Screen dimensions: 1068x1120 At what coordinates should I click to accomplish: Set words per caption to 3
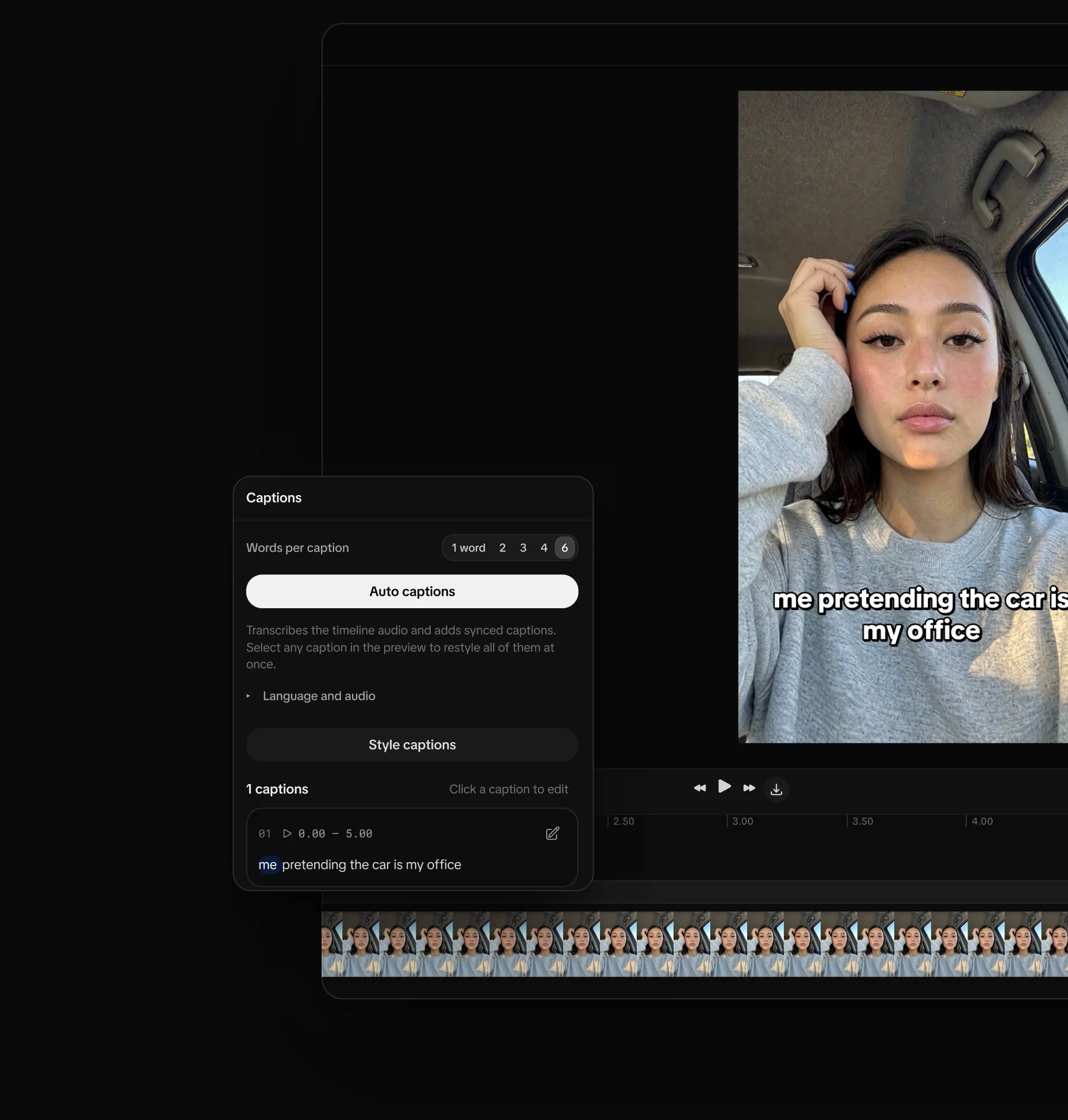pos(523,548)
